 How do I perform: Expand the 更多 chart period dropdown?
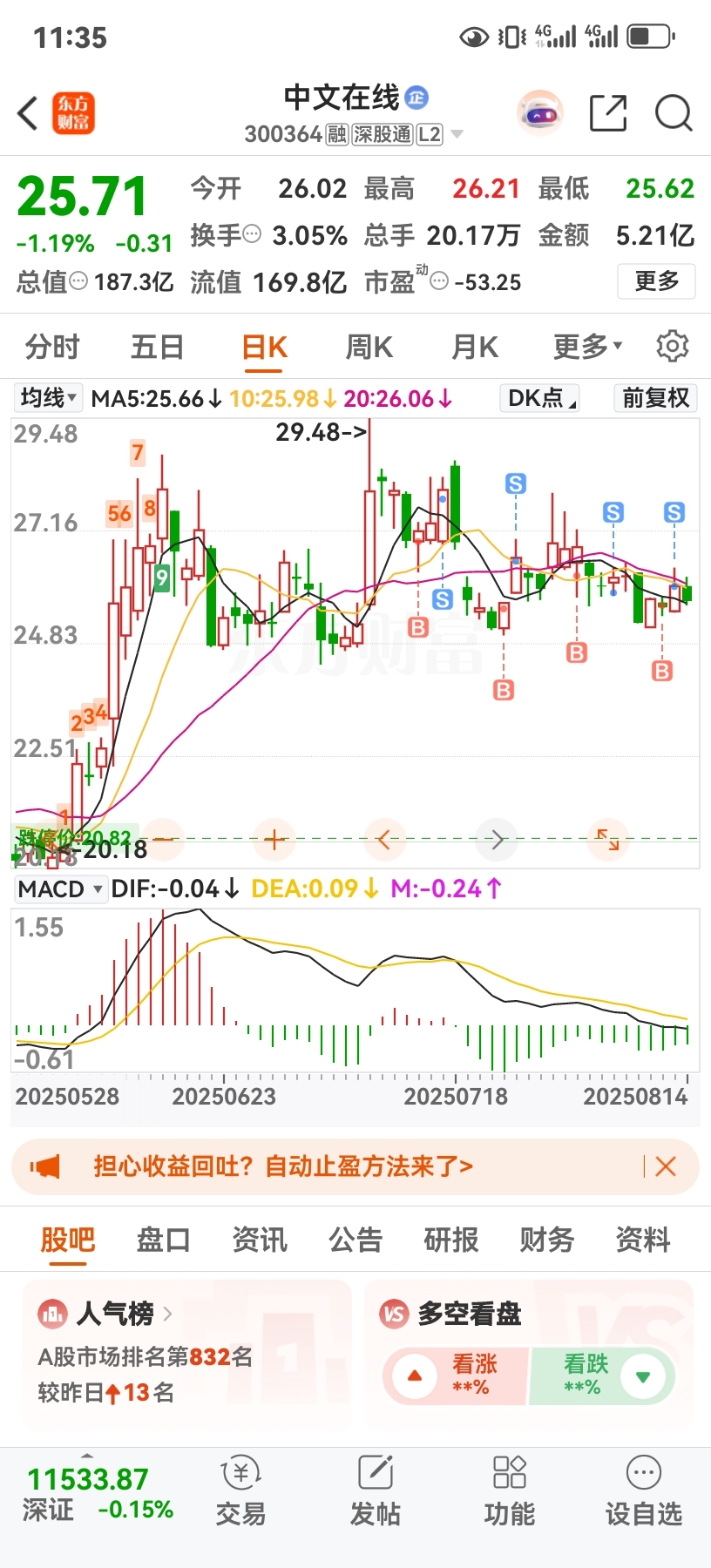click(x=588, y=347)
